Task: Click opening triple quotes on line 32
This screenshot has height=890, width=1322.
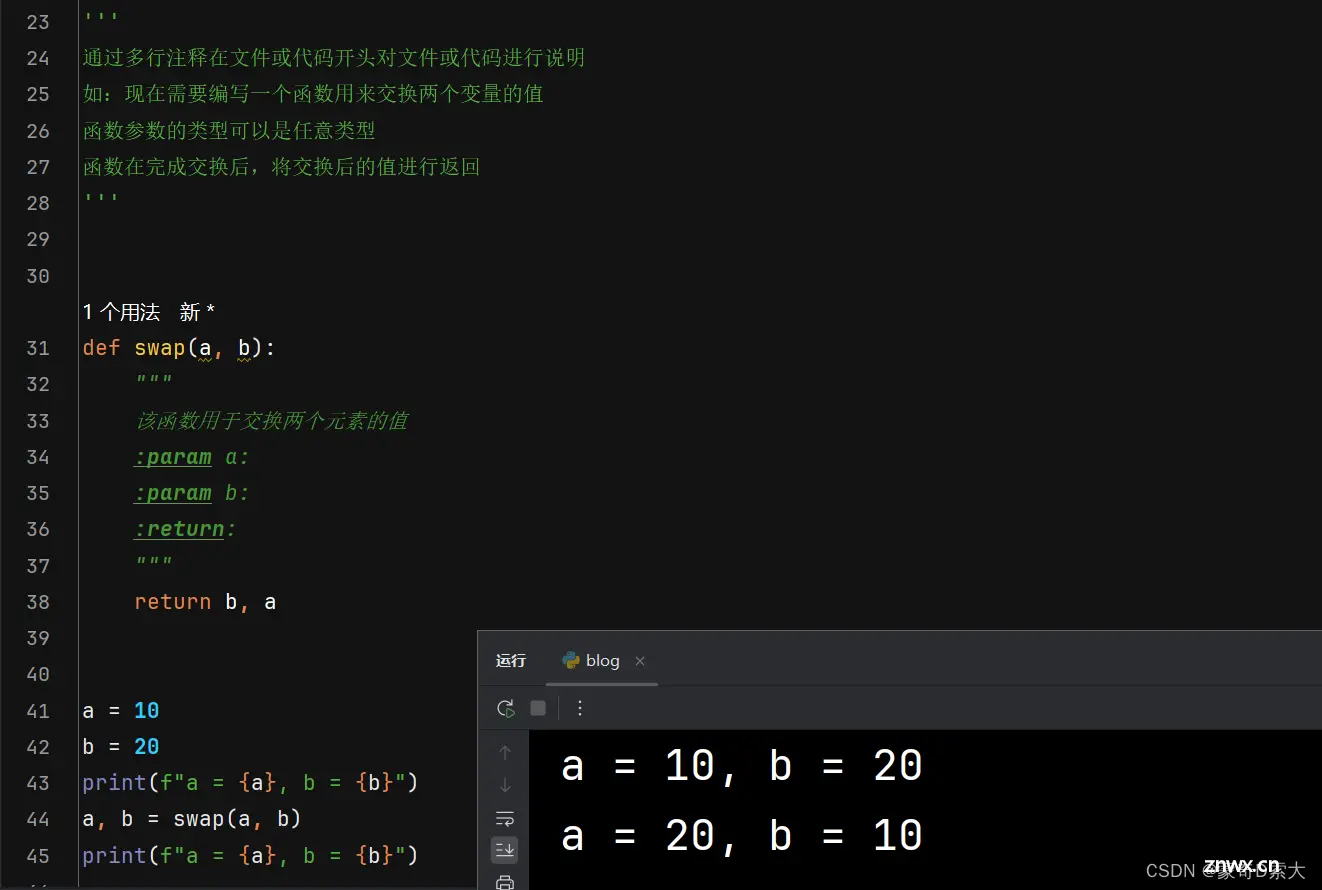Action: click(153, 381)
